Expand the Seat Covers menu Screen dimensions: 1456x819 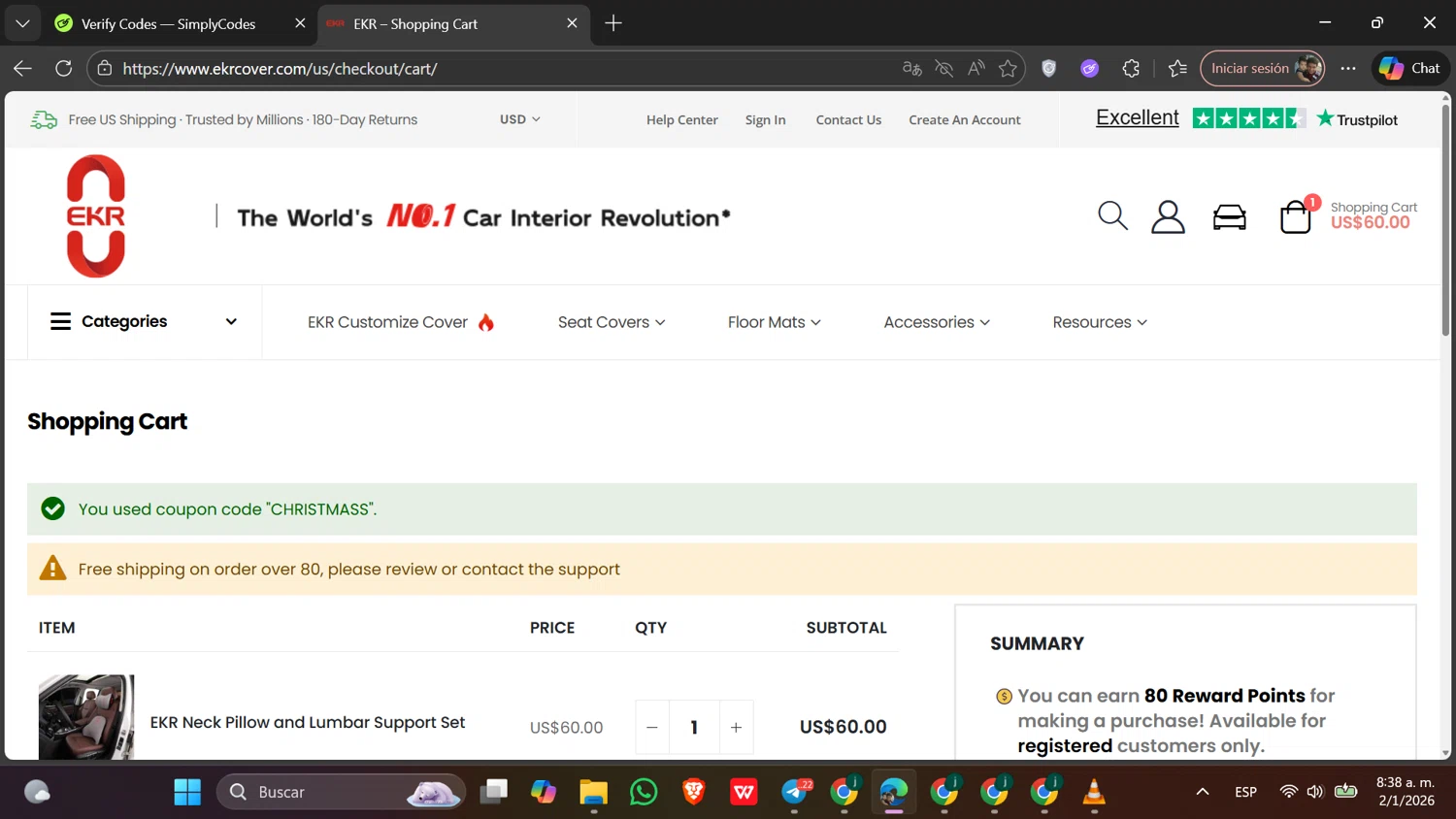[x=612, y=322]
